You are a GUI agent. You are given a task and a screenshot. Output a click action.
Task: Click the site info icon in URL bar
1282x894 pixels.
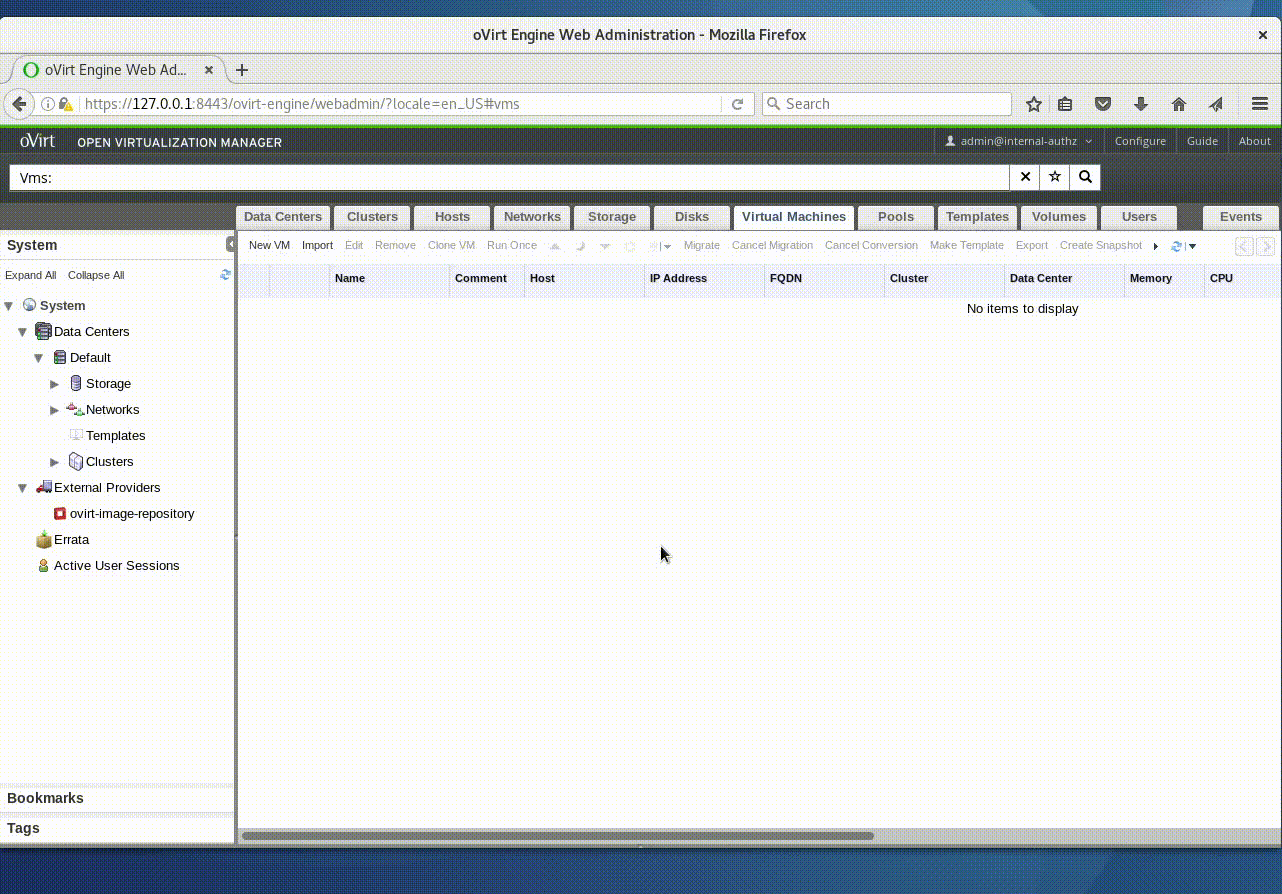pos(47,104)
